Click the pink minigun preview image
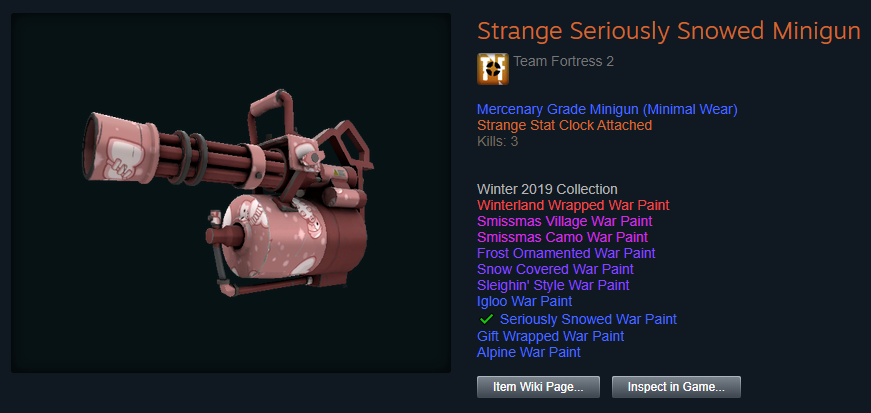 231,193
